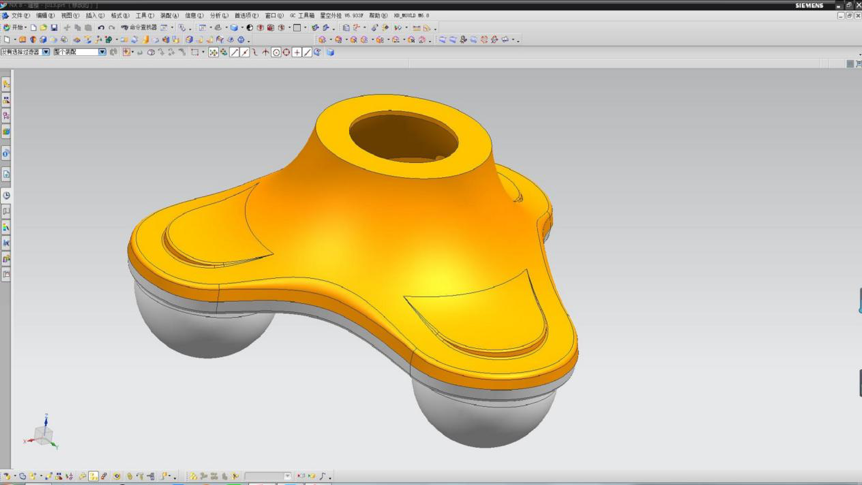Click the history clock icon in sidebar
862x485 pixels.
coord(6,196)
